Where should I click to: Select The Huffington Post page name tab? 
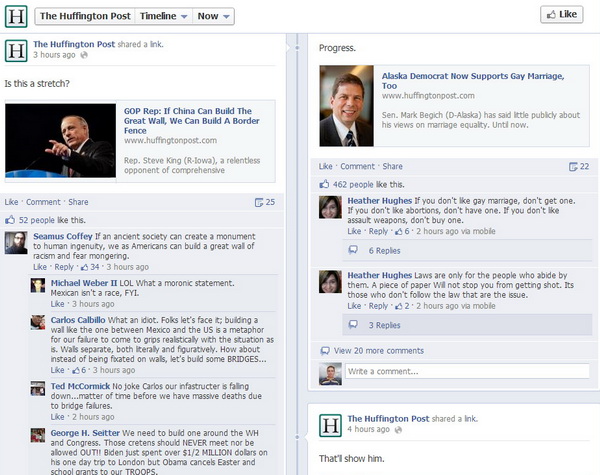click(85, 16)
